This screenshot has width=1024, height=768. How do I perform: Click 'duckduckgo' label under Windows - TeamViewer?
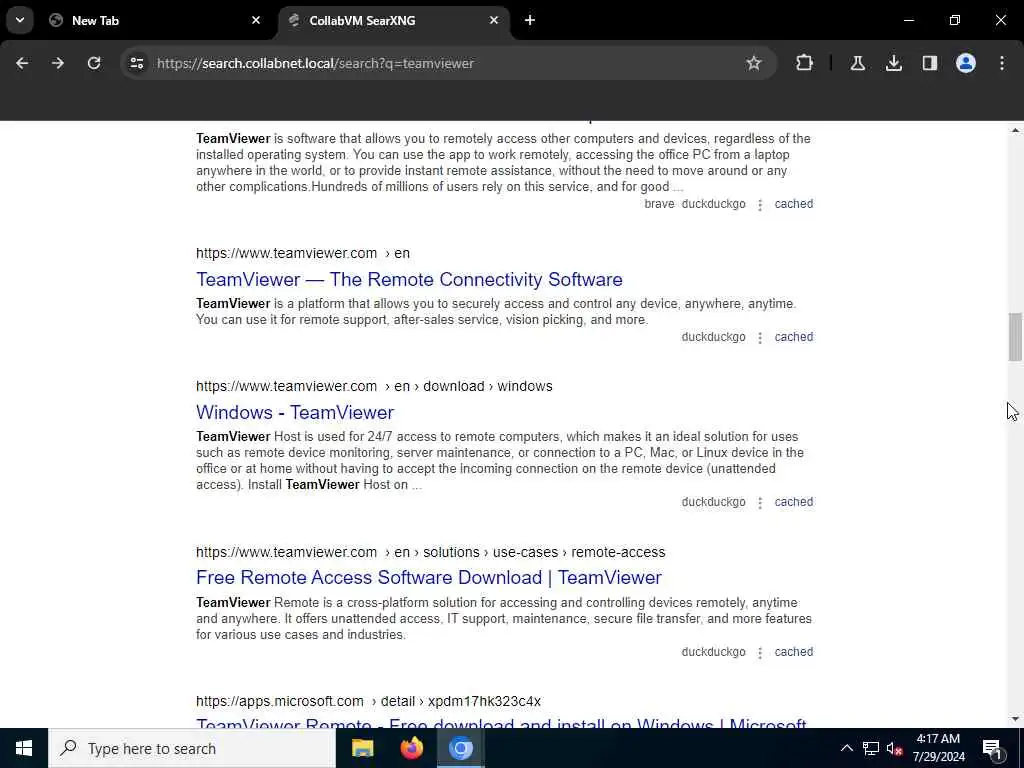click(x=713, y=502)
